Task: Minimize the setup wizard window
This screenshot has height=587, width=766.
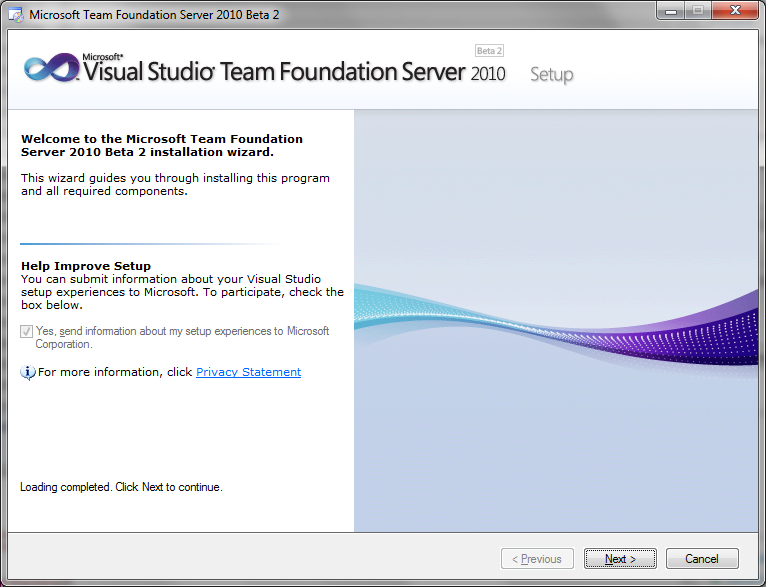Action: pos(671,11)
